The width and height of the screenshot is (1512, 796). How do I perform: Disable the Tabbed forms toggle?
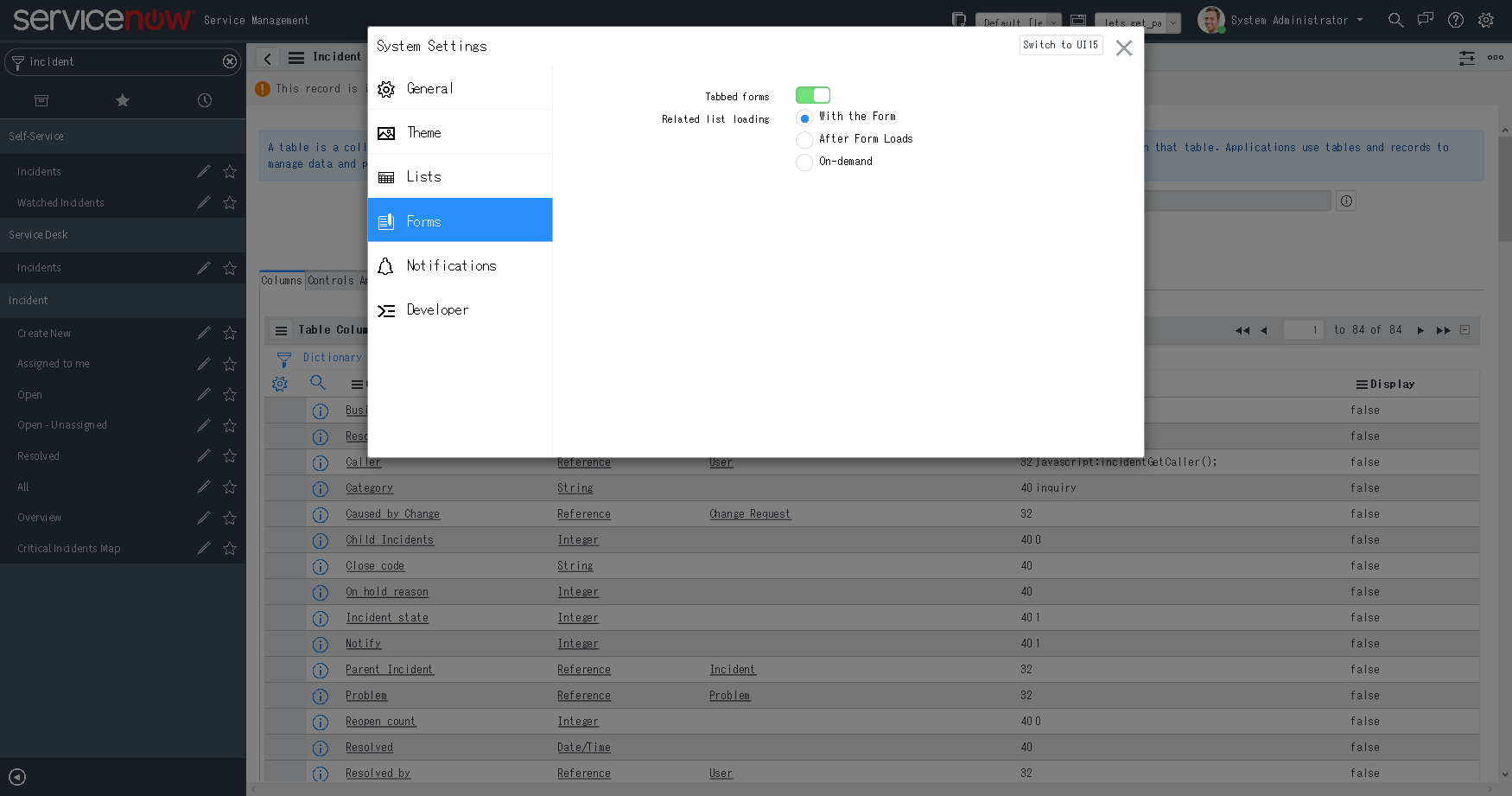(813, 95)
